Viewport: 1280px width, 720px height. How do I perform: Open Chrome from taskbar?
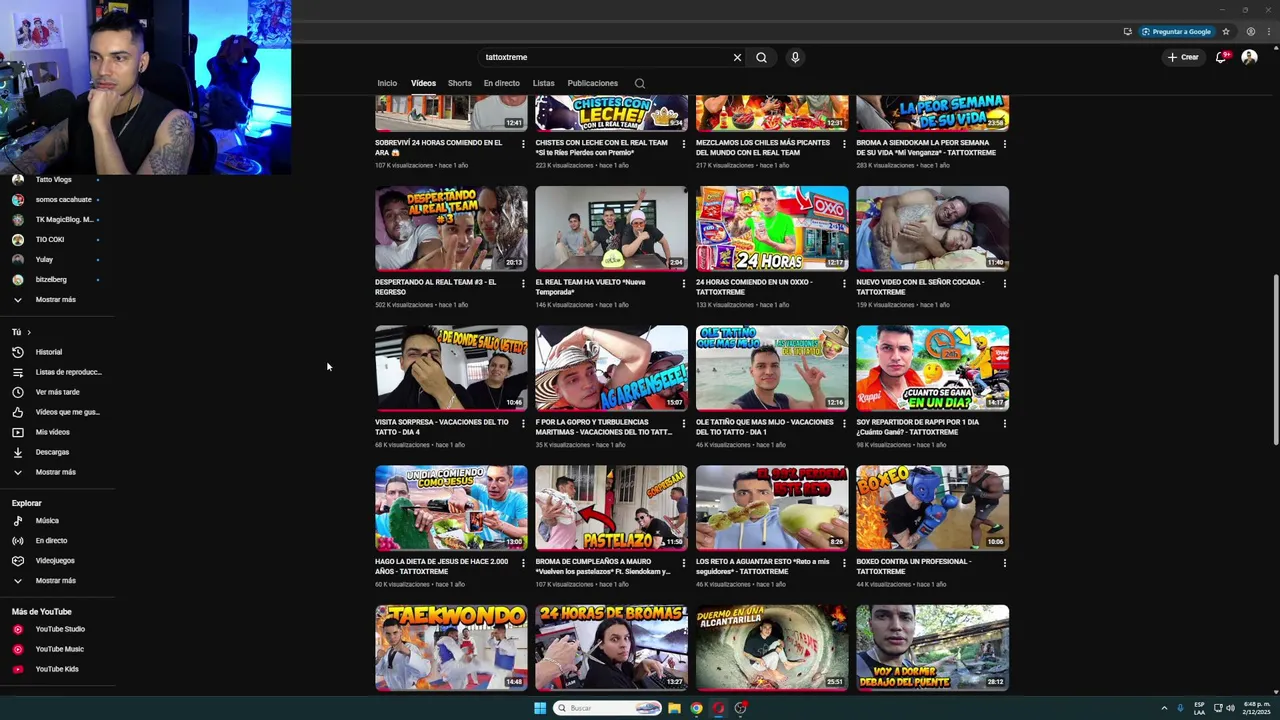pyautogui.click(x=696, y=708)
